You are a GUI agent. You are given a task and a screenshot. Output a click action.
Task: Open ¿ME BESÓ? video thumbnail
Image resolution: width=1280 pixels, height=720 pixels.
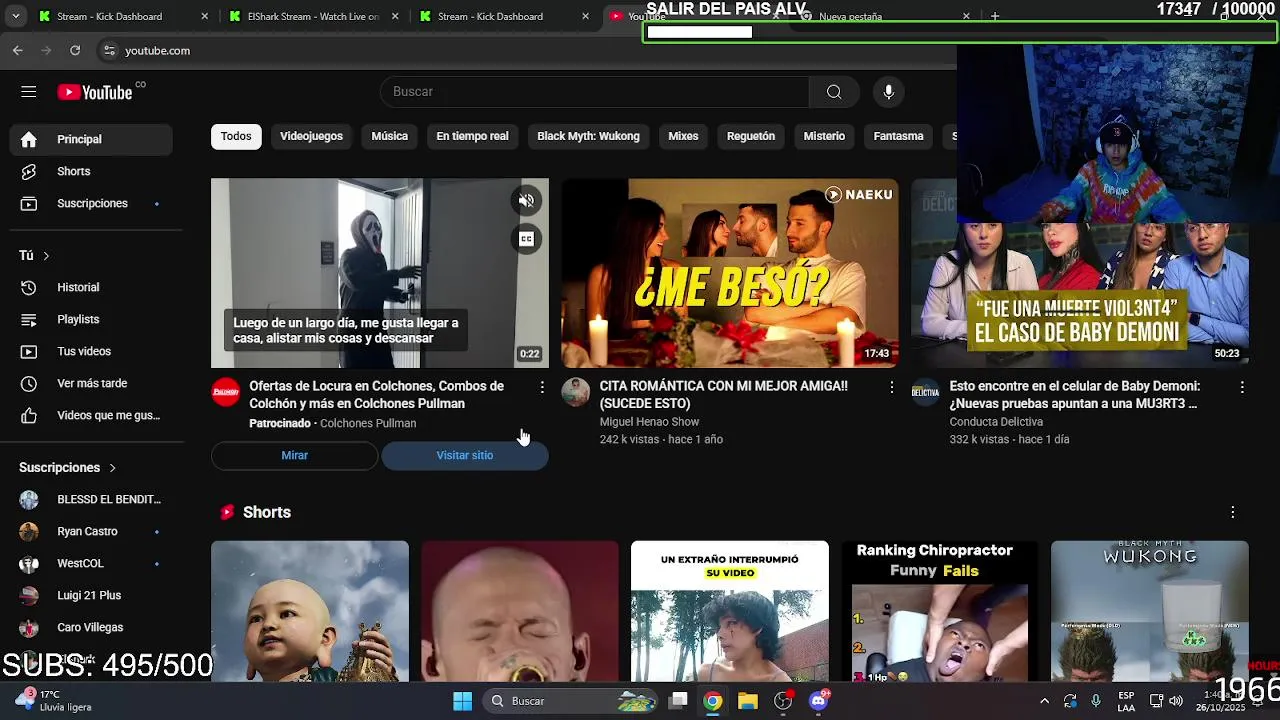730,273
